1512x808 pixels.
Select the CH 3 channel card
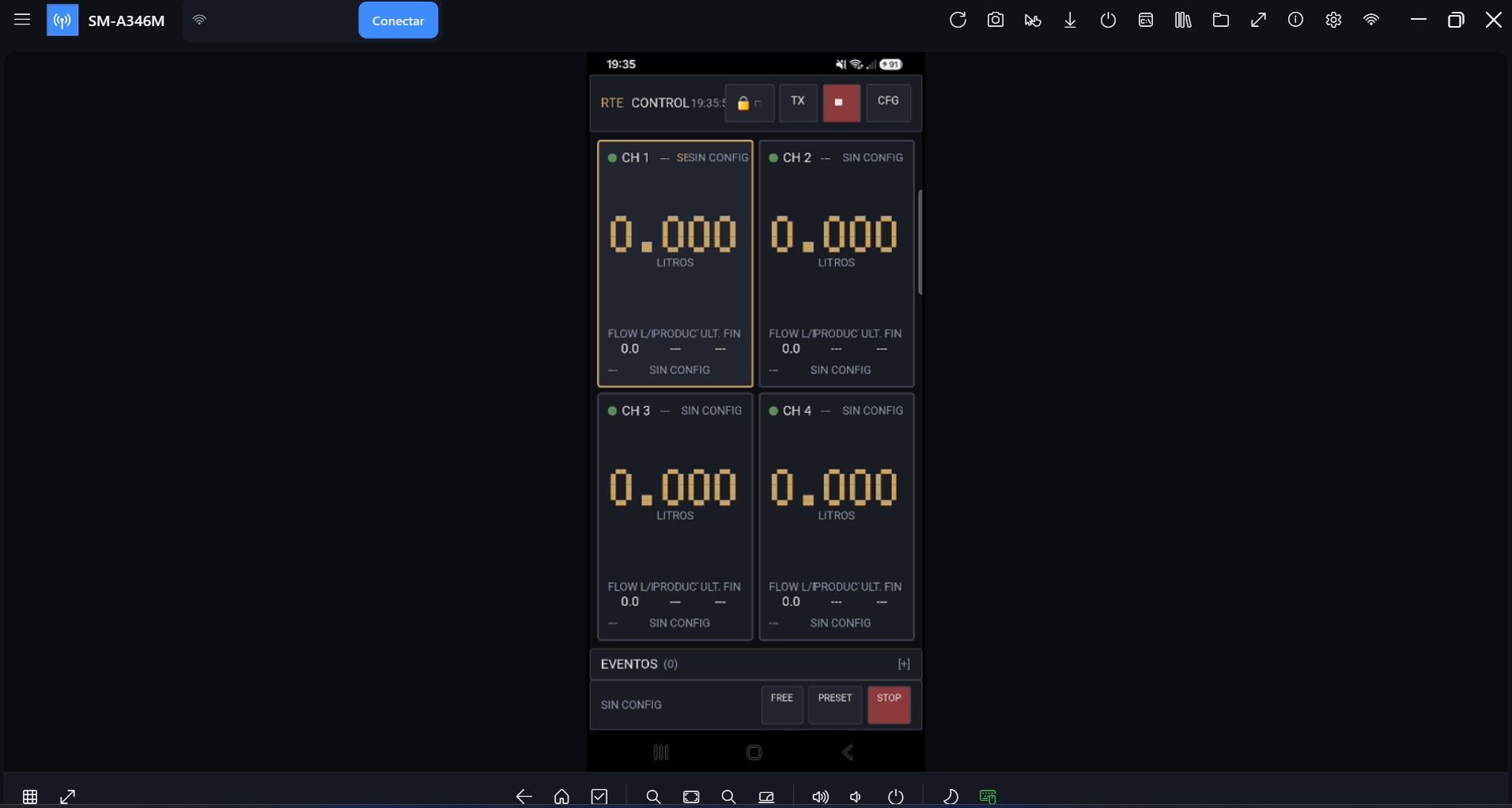pyautogui.click(x=675, y=517)
